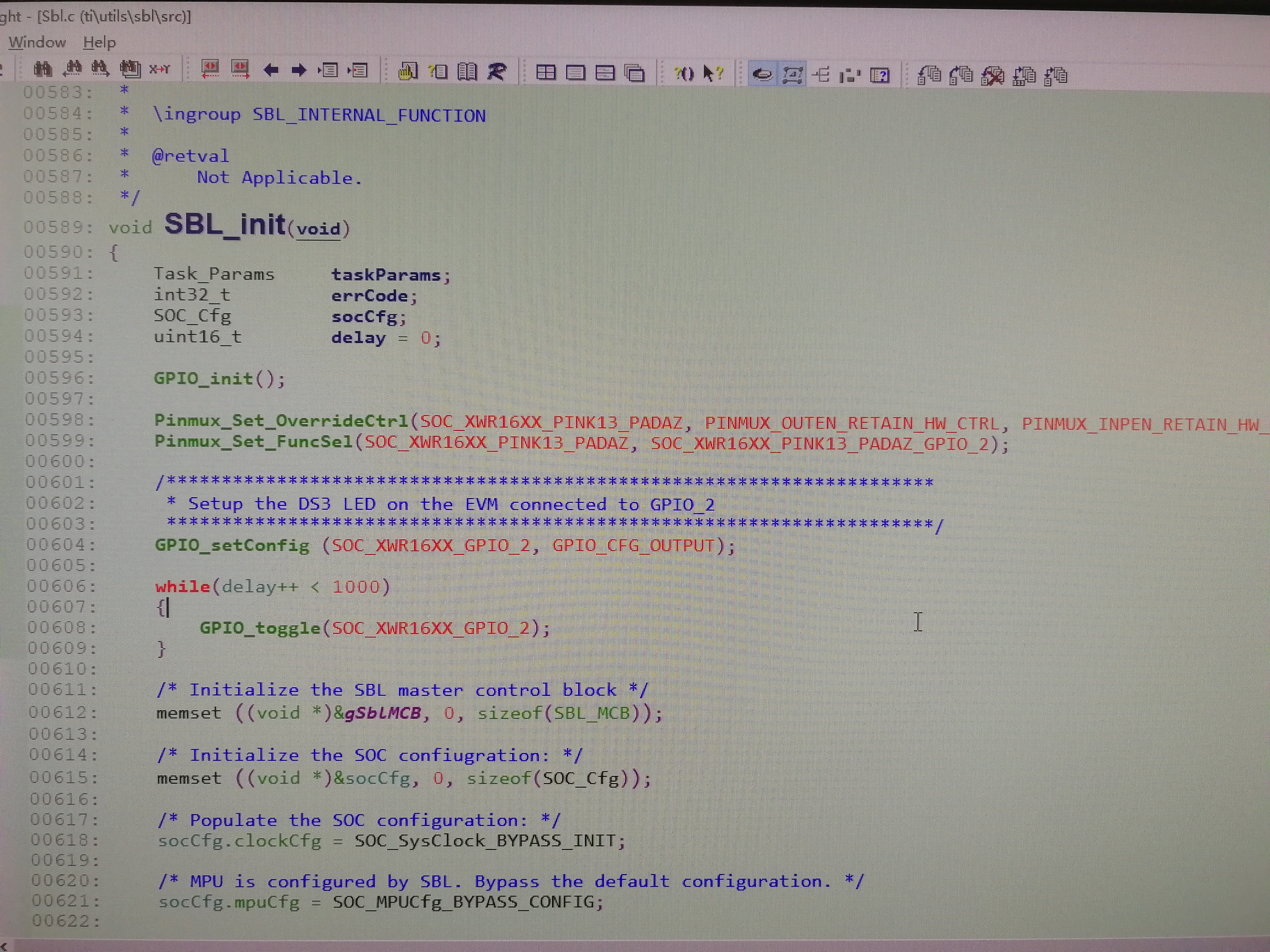Click socCfg variable declaration on line 593

click(365, 317)
